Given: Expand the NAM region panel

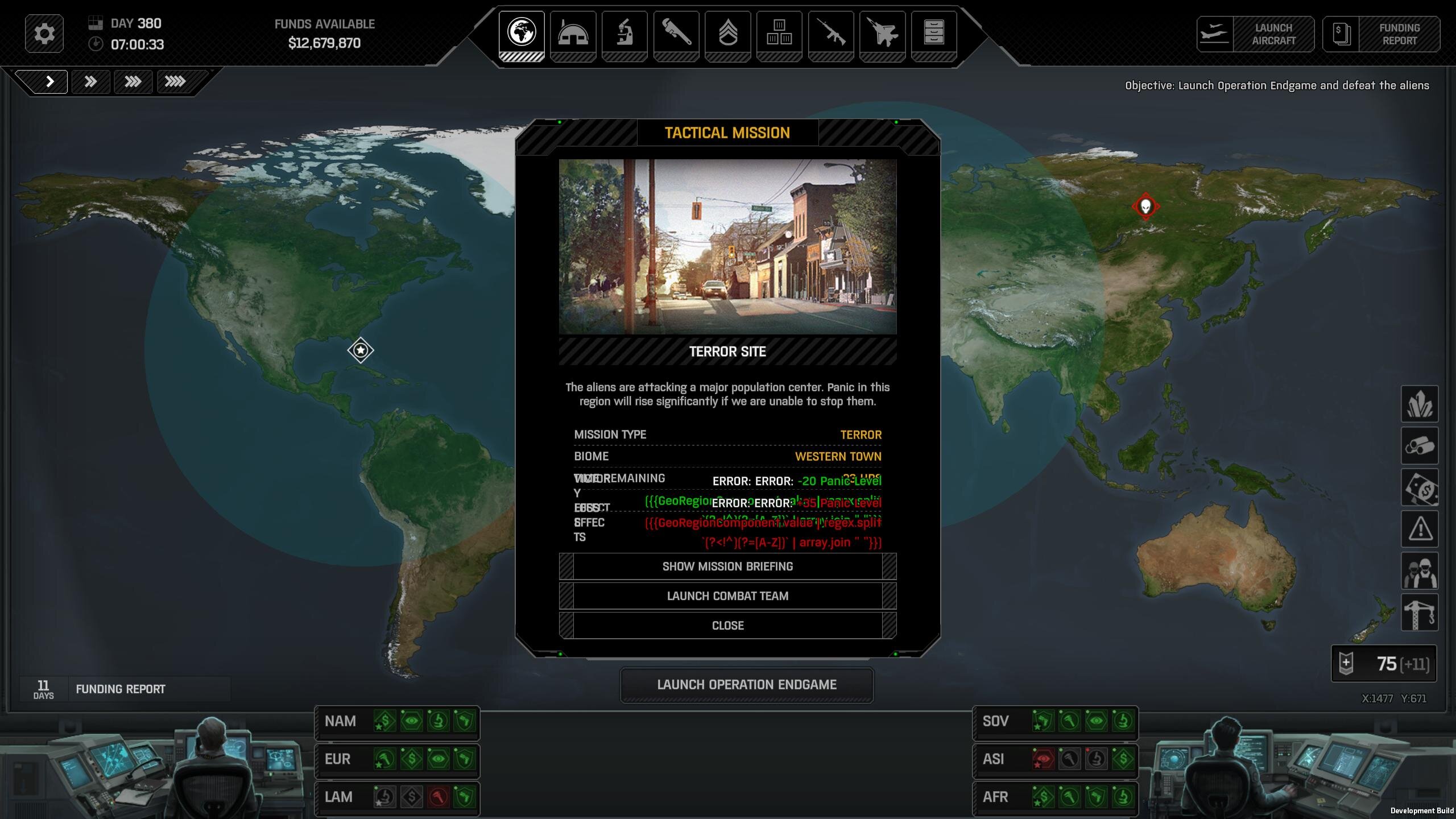Looking at the screenshot, I should (x=341, y=721).
